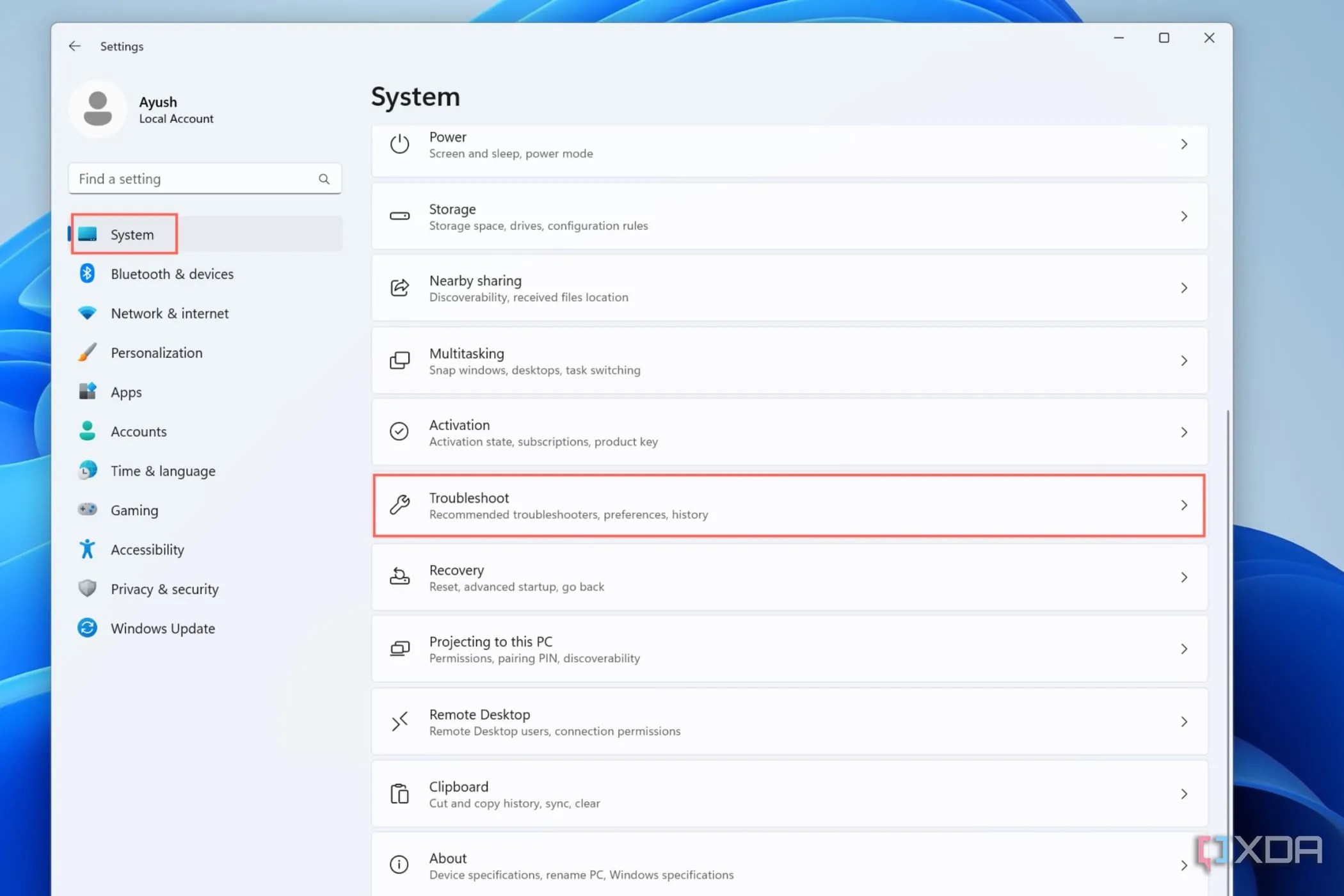The height and width of the screenshot is (896, 1344).
Task: Click 'Discoverability, received files location' text
Action: (529, 297)
